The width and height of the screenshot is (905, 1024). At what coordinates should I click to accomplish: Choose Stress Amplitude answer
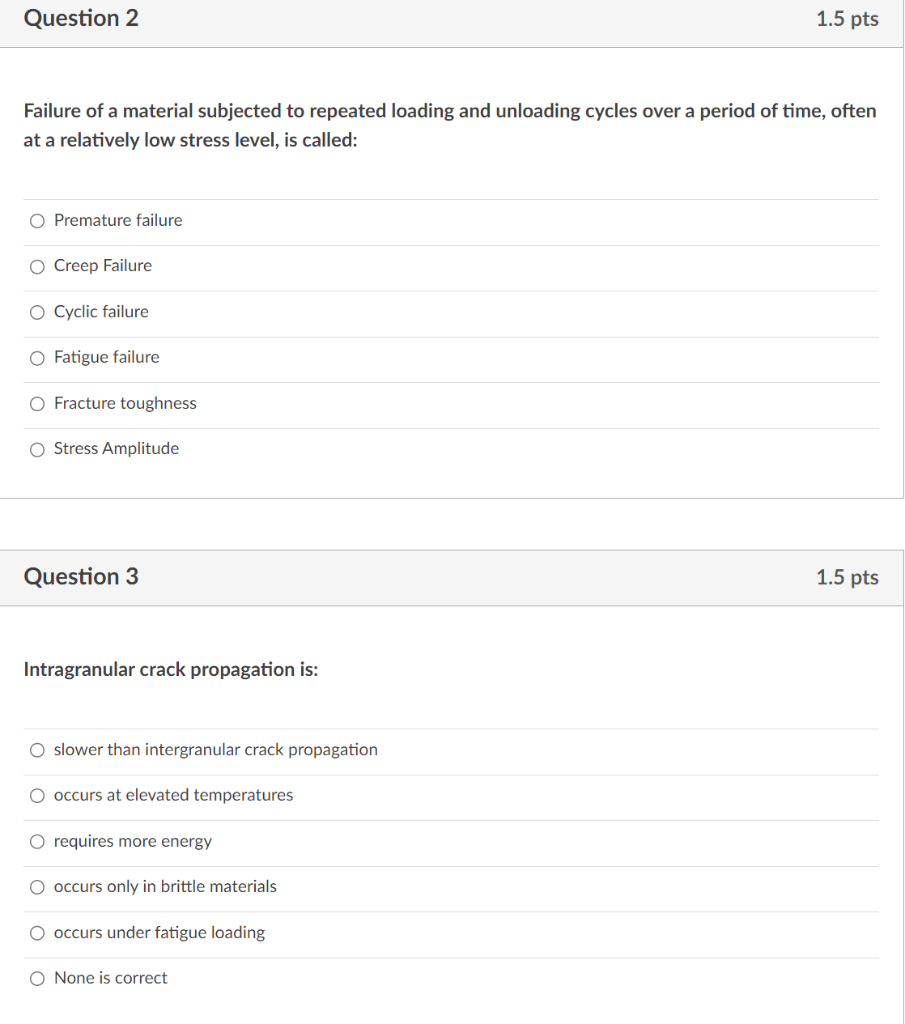click(x=37, y=449)
